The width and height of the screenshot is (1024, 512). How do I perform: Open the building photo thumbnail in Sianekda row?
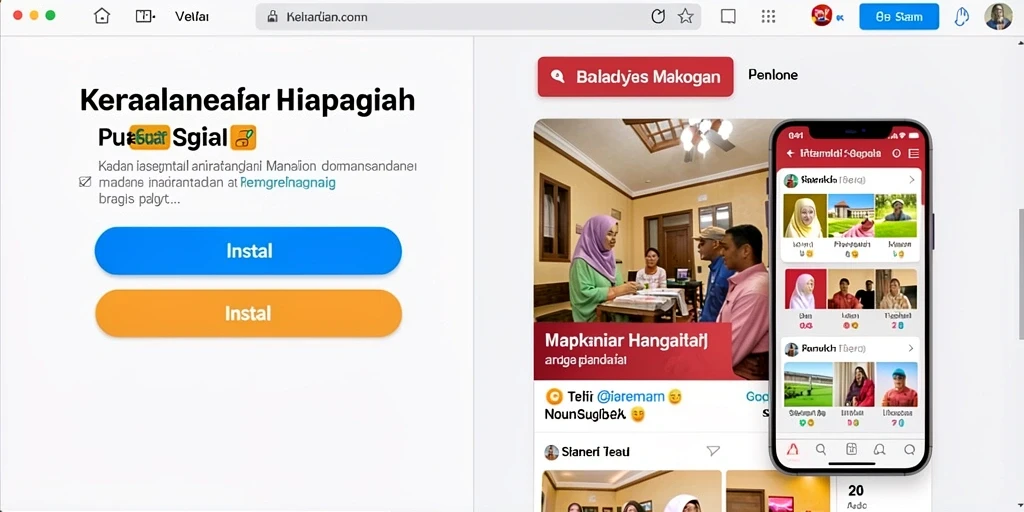point(851,216)
